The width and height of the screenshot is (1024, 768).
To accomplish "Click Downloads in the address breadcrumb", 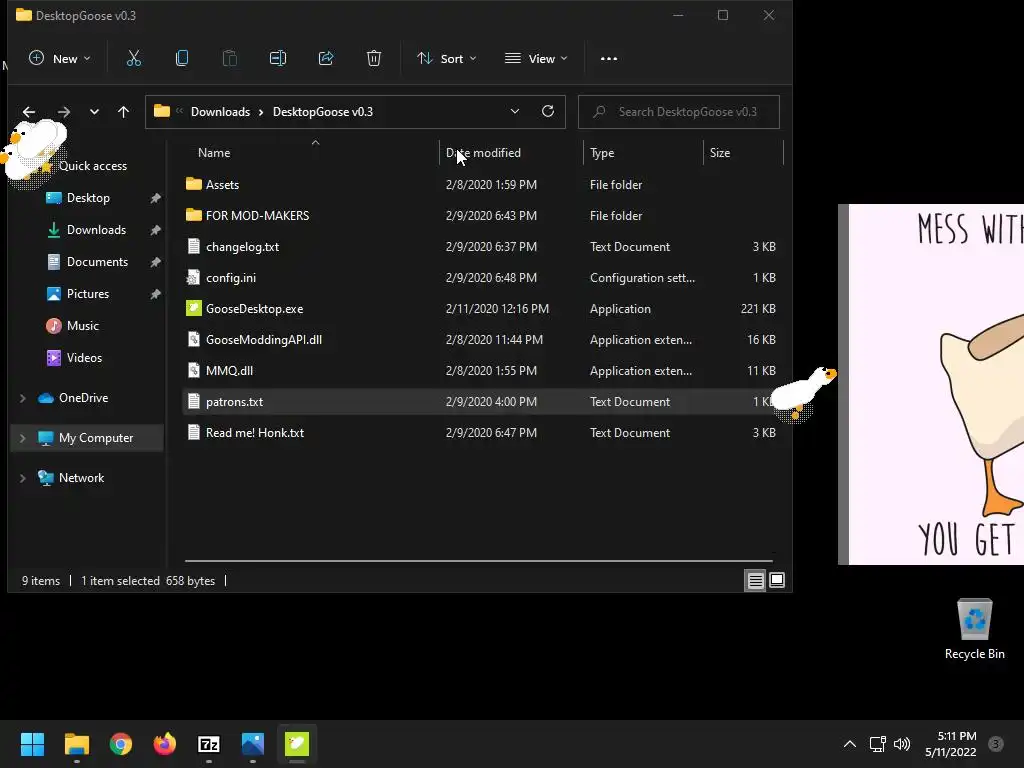I will coord(220,112).
